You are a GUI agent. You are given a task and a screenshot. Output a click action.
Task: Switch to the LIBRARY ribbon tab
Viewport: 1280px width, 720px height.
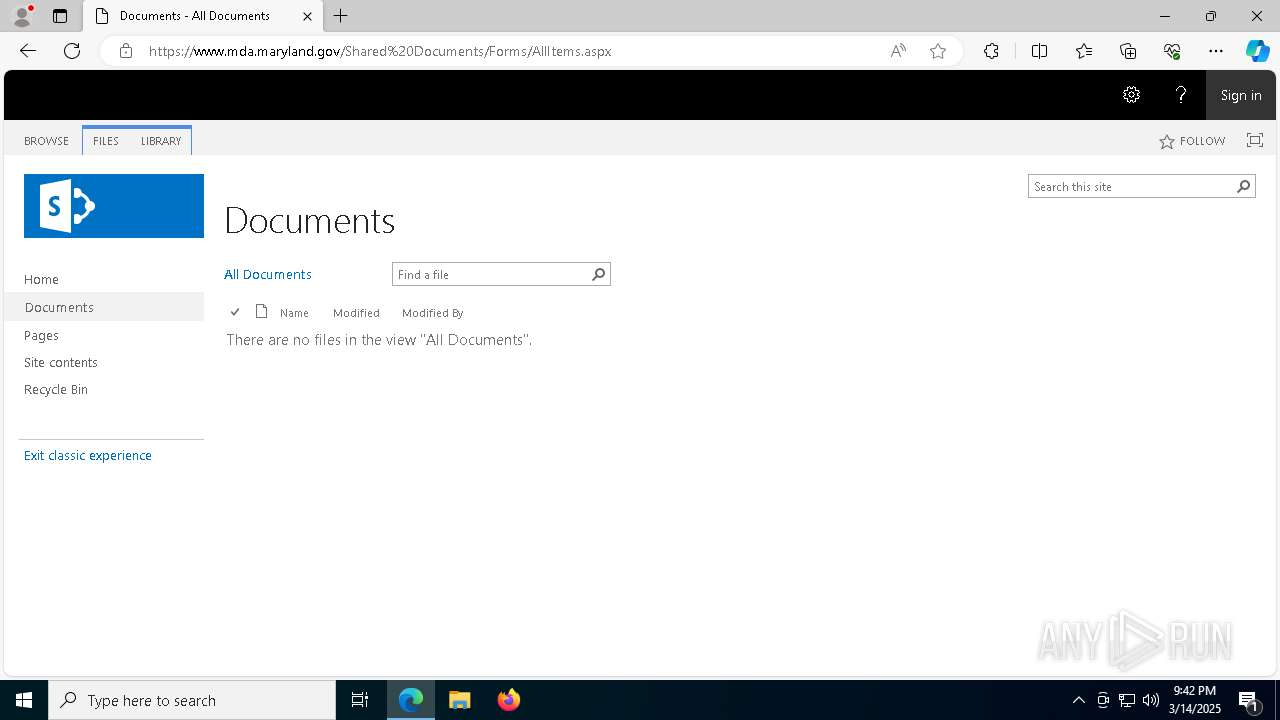tap(161, 141)
